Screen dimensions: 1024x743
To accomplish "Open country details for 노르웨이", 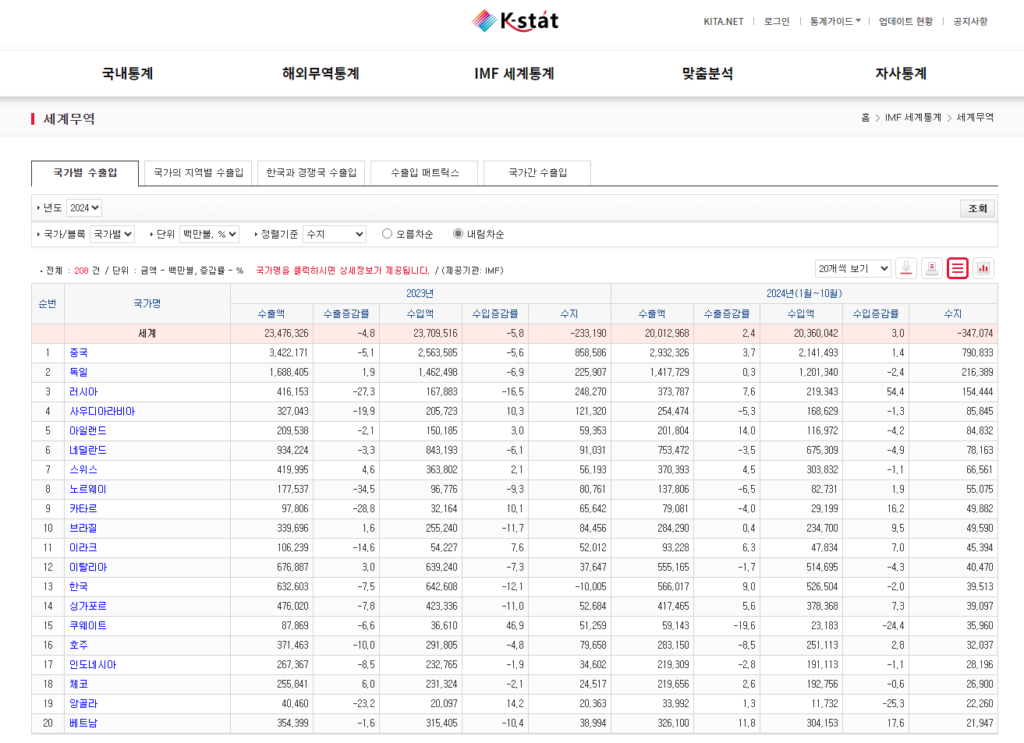I will pyautogui.click(x=88, y=489).
